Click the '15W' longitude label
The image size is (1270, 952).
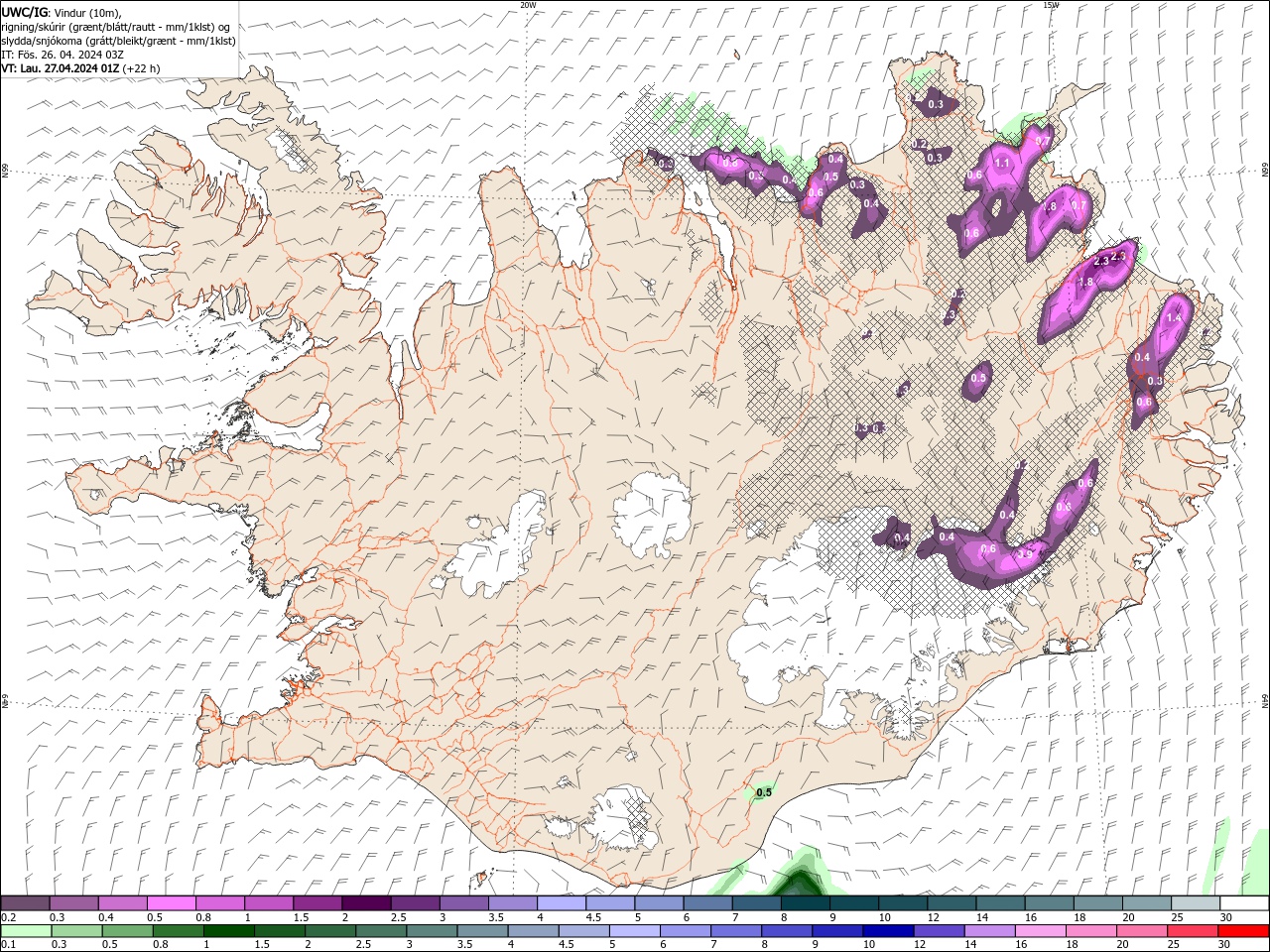point(1051,5)
